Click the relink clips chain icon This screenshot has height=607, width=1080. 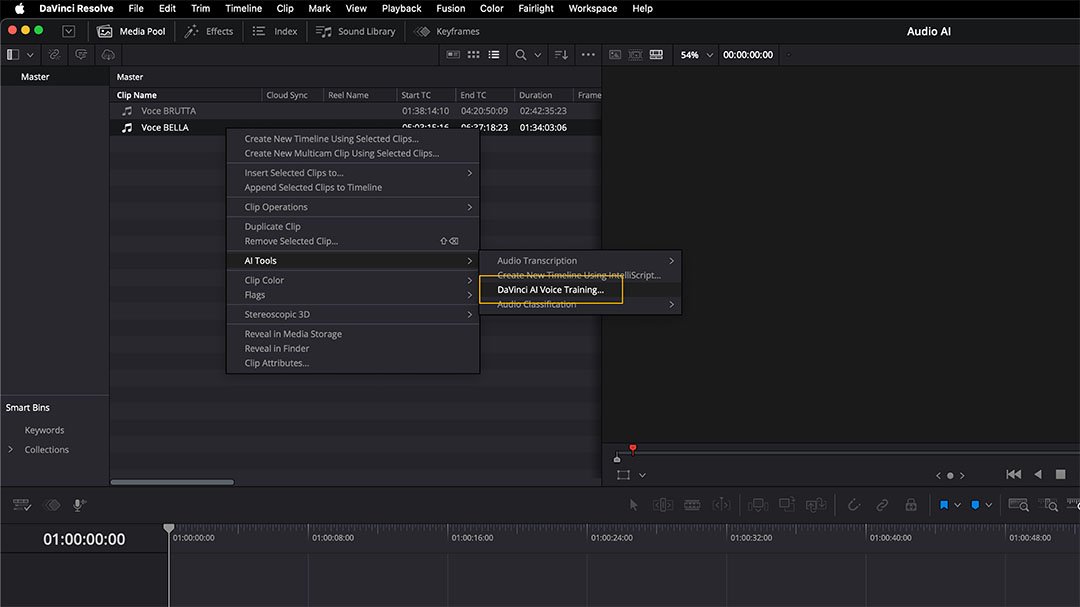54,54
